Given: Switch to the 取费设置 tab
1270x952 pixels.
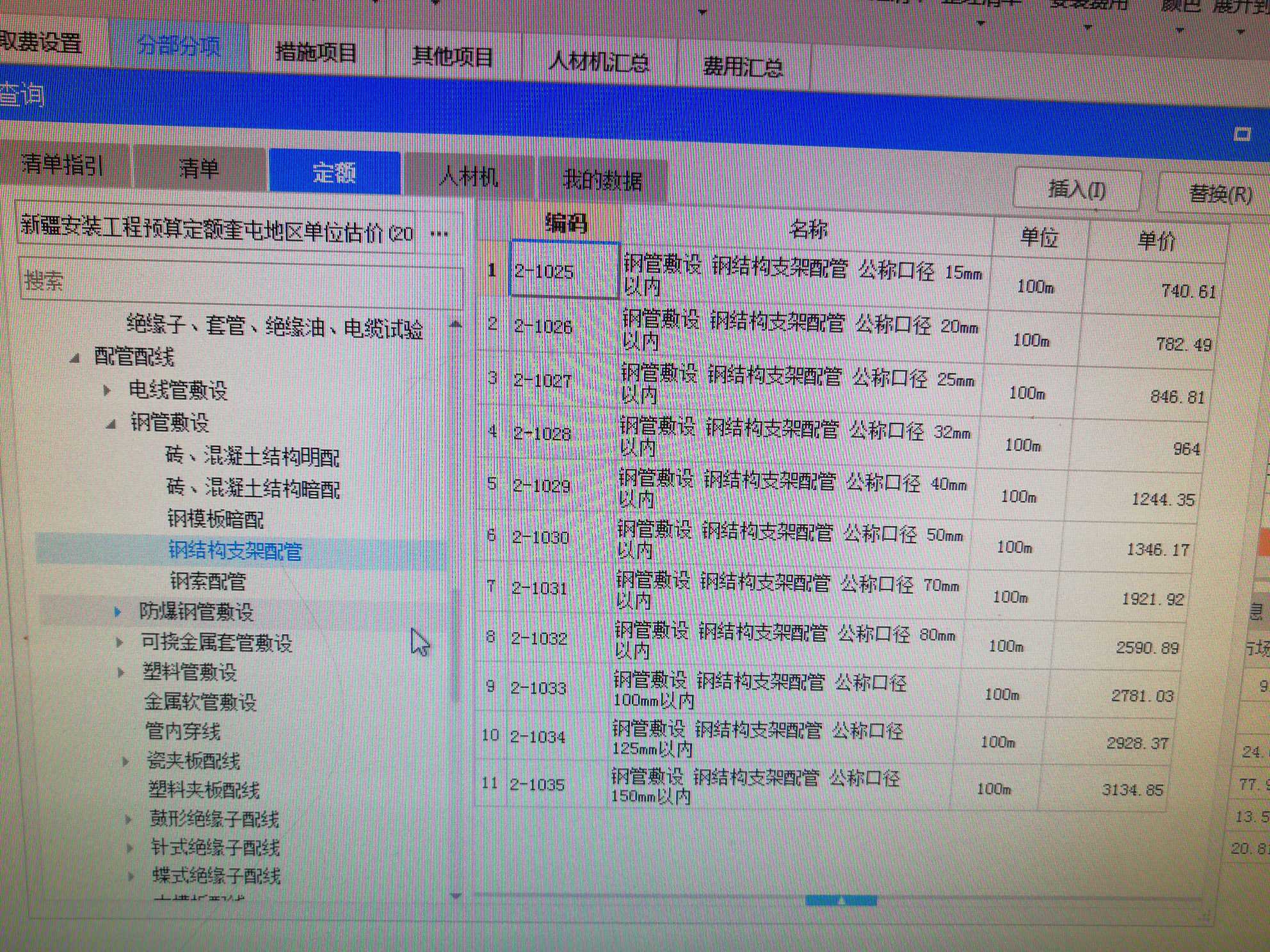Looking at the screenshot, I should coord(40,42).
